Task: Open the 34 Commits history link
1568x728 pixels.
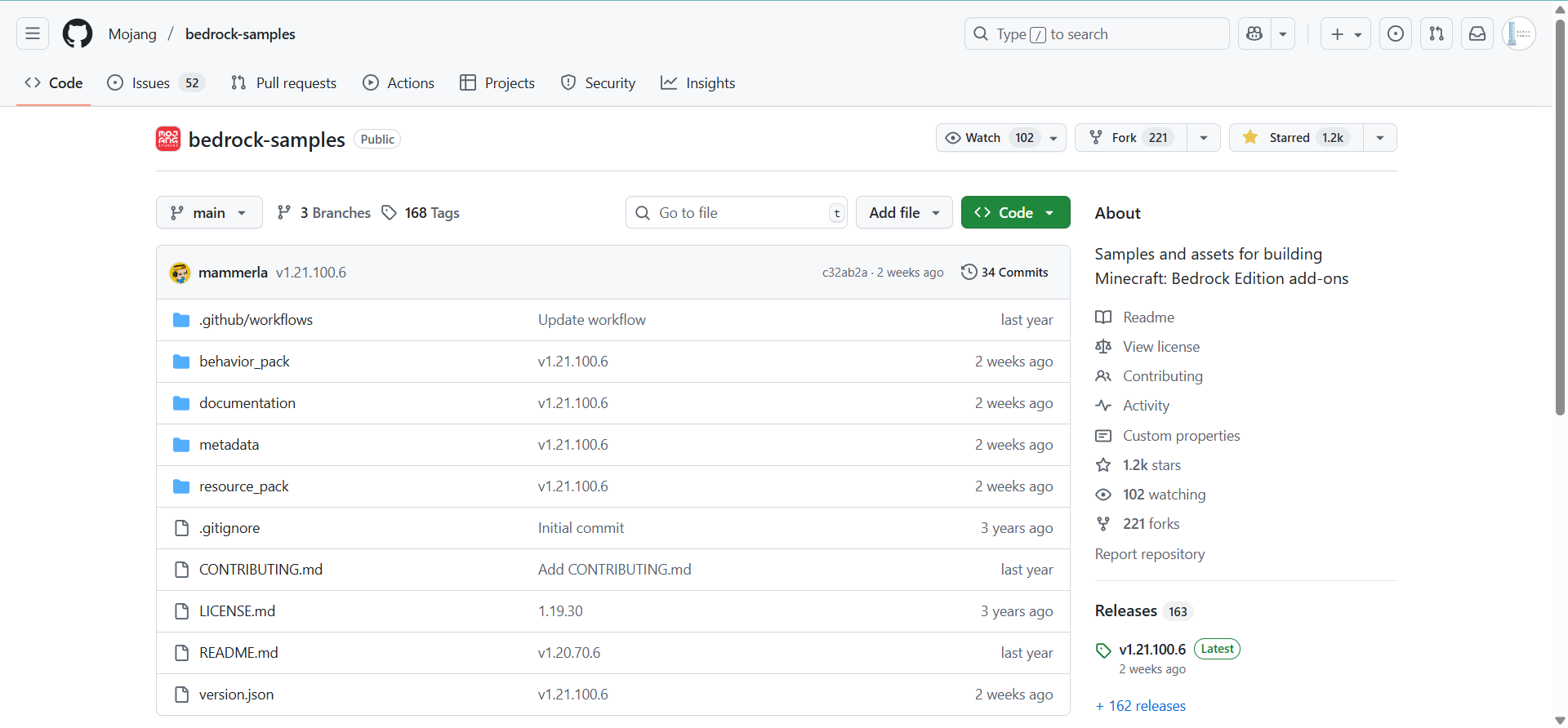Action: point(1005,273)
